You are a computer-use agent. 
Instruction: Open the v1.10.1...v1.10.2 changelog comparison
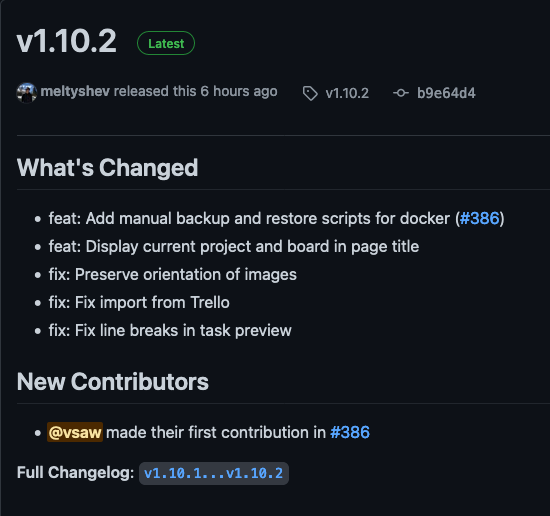pos(214,473)
